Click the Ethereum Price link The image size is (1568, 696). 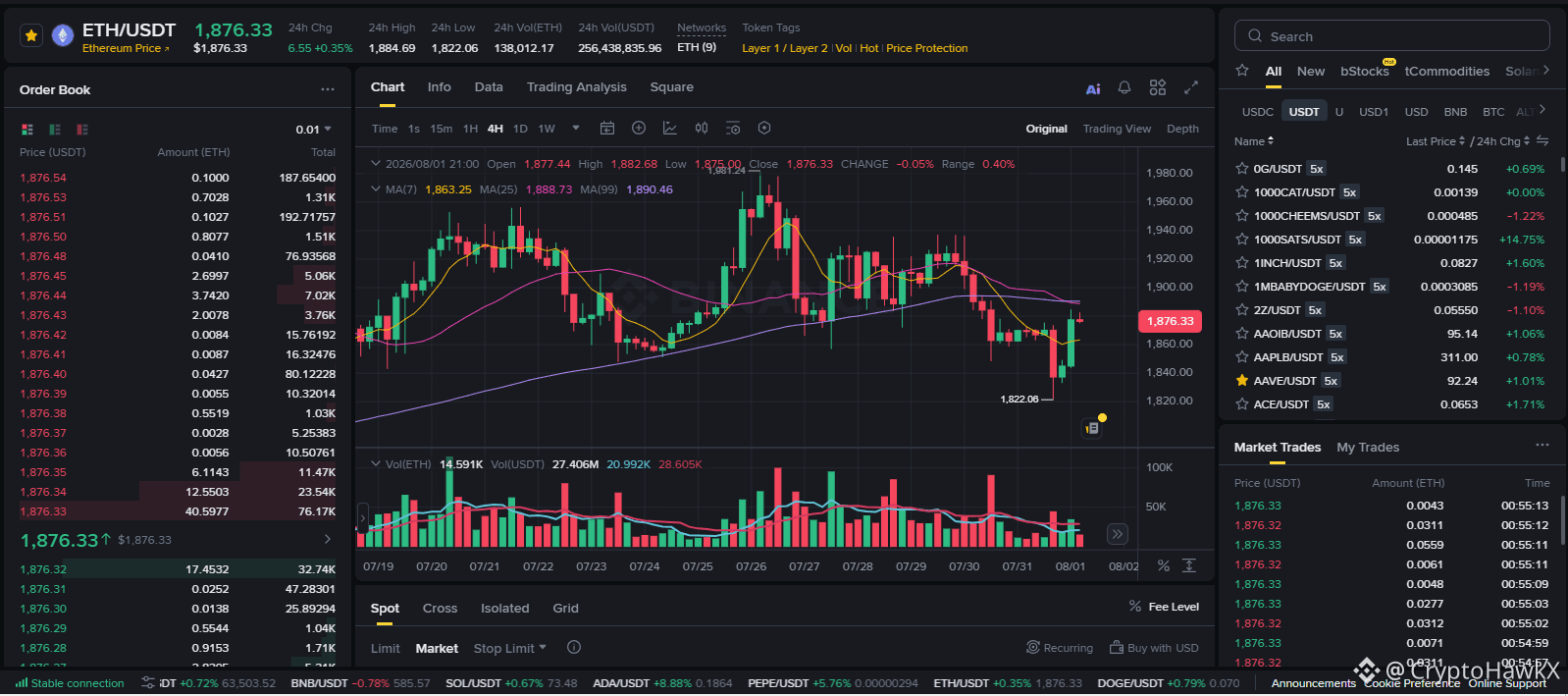[x=126, y=48]
